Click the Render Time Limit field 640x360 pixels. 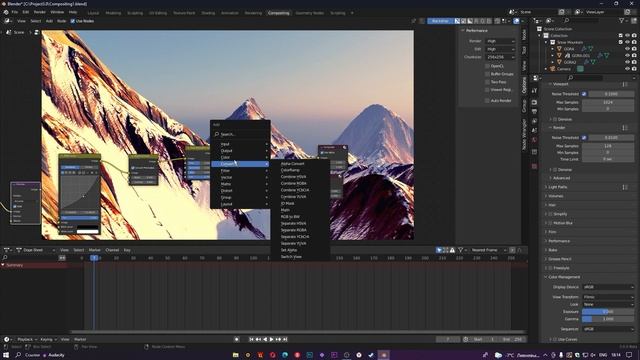(x=608, y=159)
